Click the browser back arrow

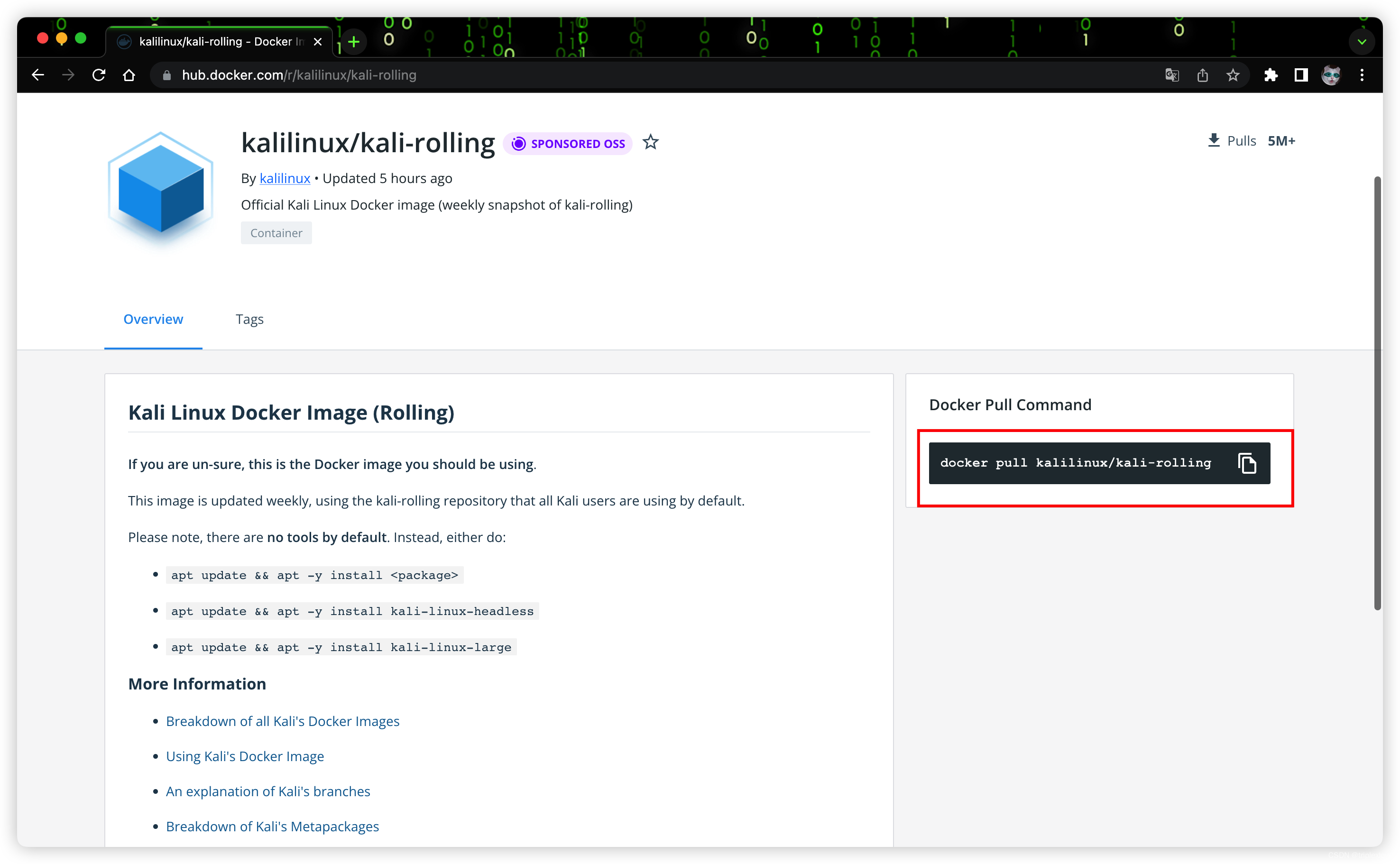pyautogui.click(x=38, y=75)
